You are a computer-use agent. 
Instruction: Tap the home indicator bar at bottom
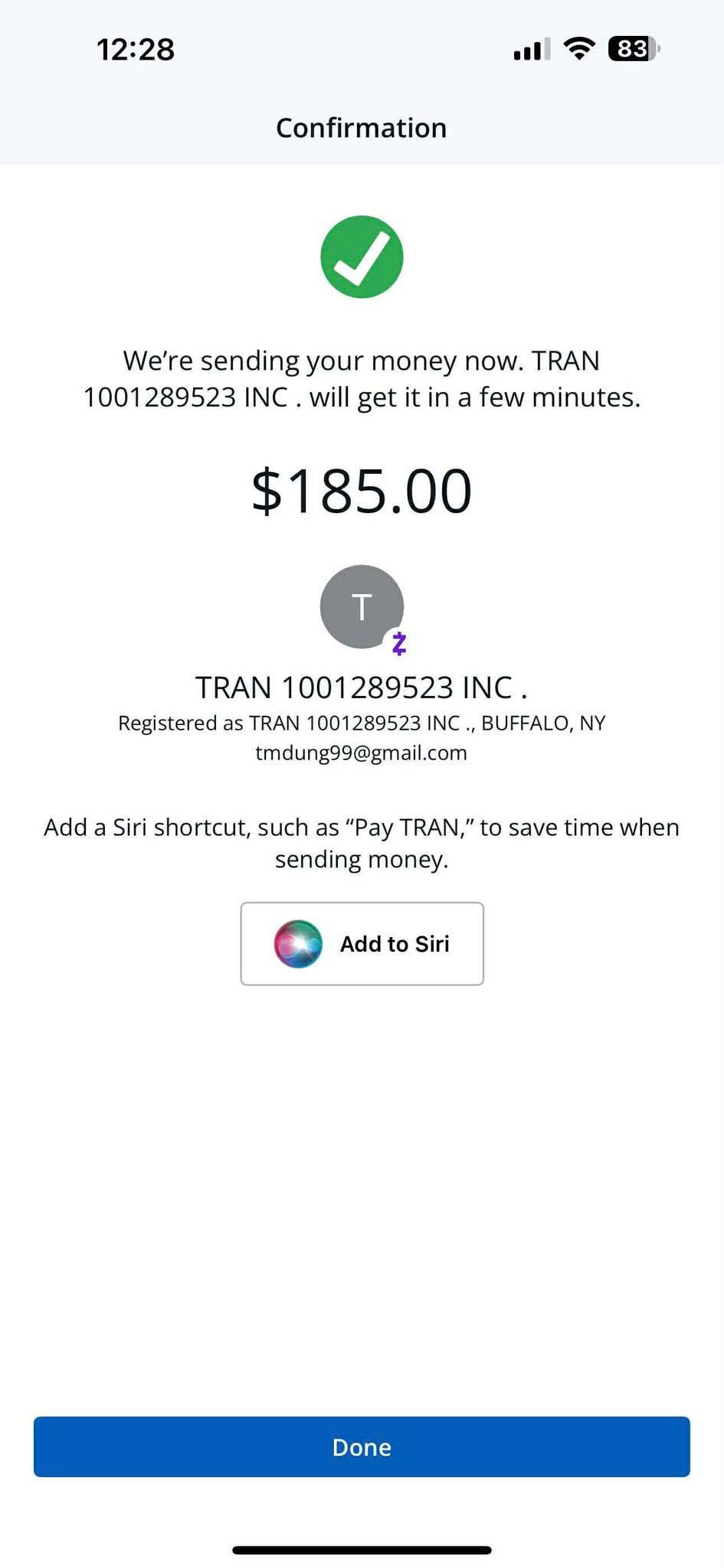pyautogui.click(x=362, y=1550)
